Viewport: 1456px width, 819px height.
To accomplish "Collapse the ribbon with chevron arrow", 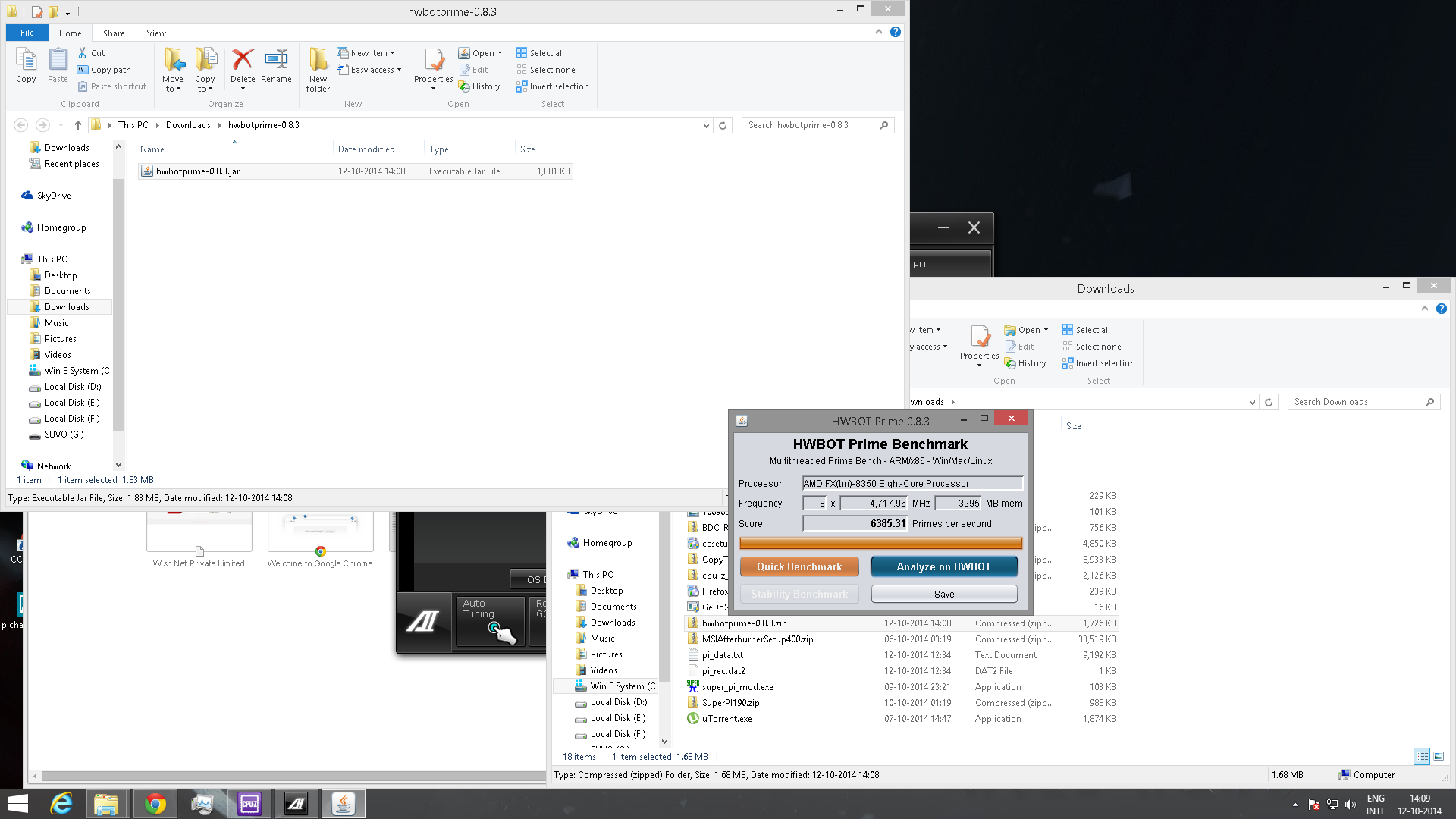I will pyautogui.click(x=878, y=32).
